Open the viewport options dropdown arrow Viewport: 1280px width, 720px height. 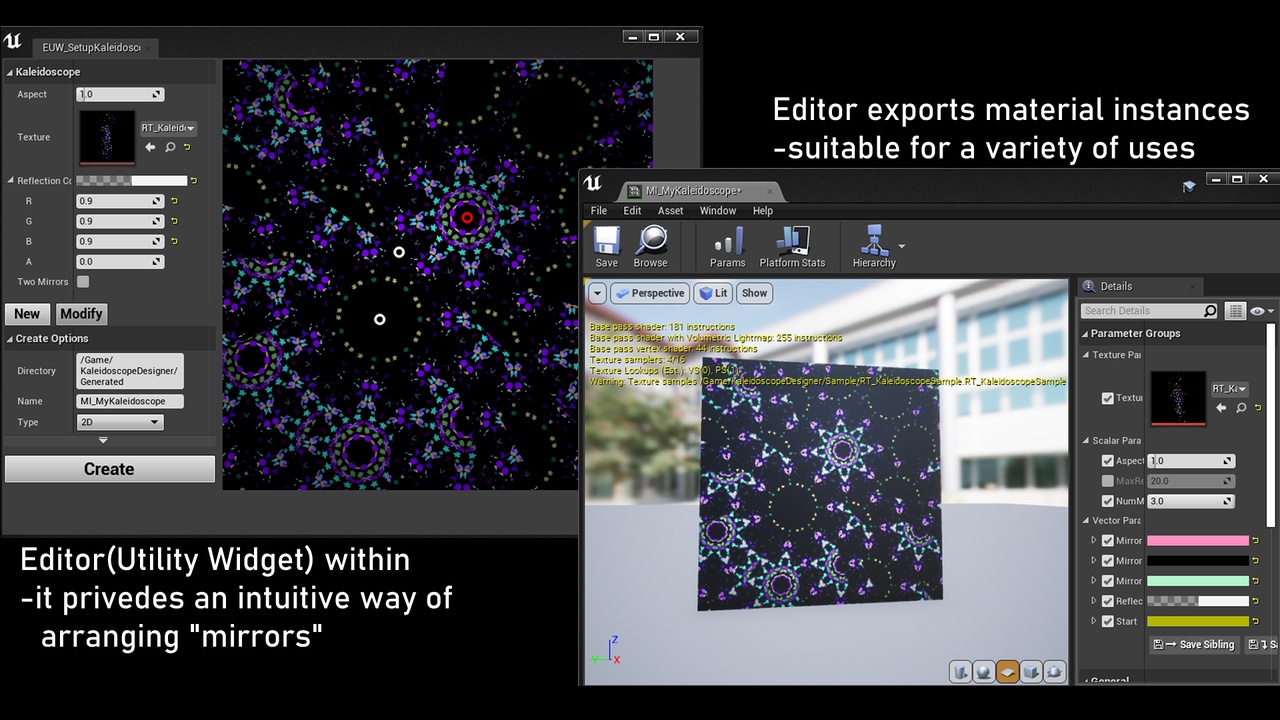pyautogui.click(x=597, y=293)
